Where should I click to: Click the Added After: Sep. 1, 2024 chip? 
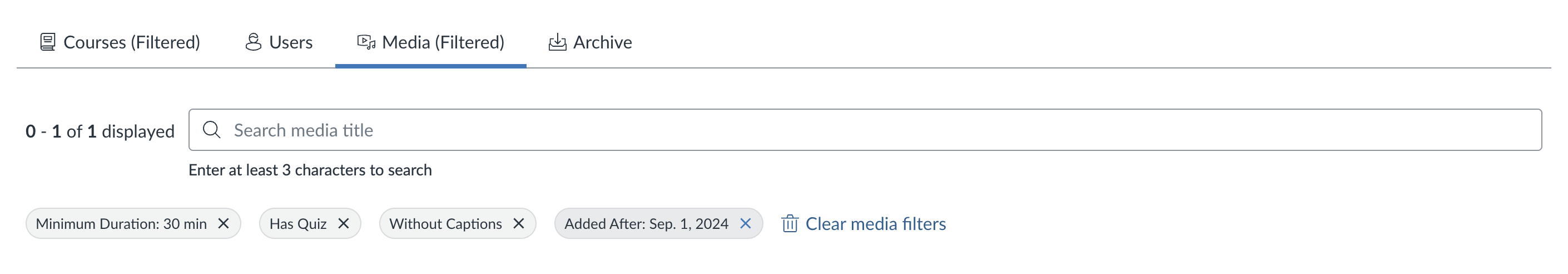pos(646,223)
